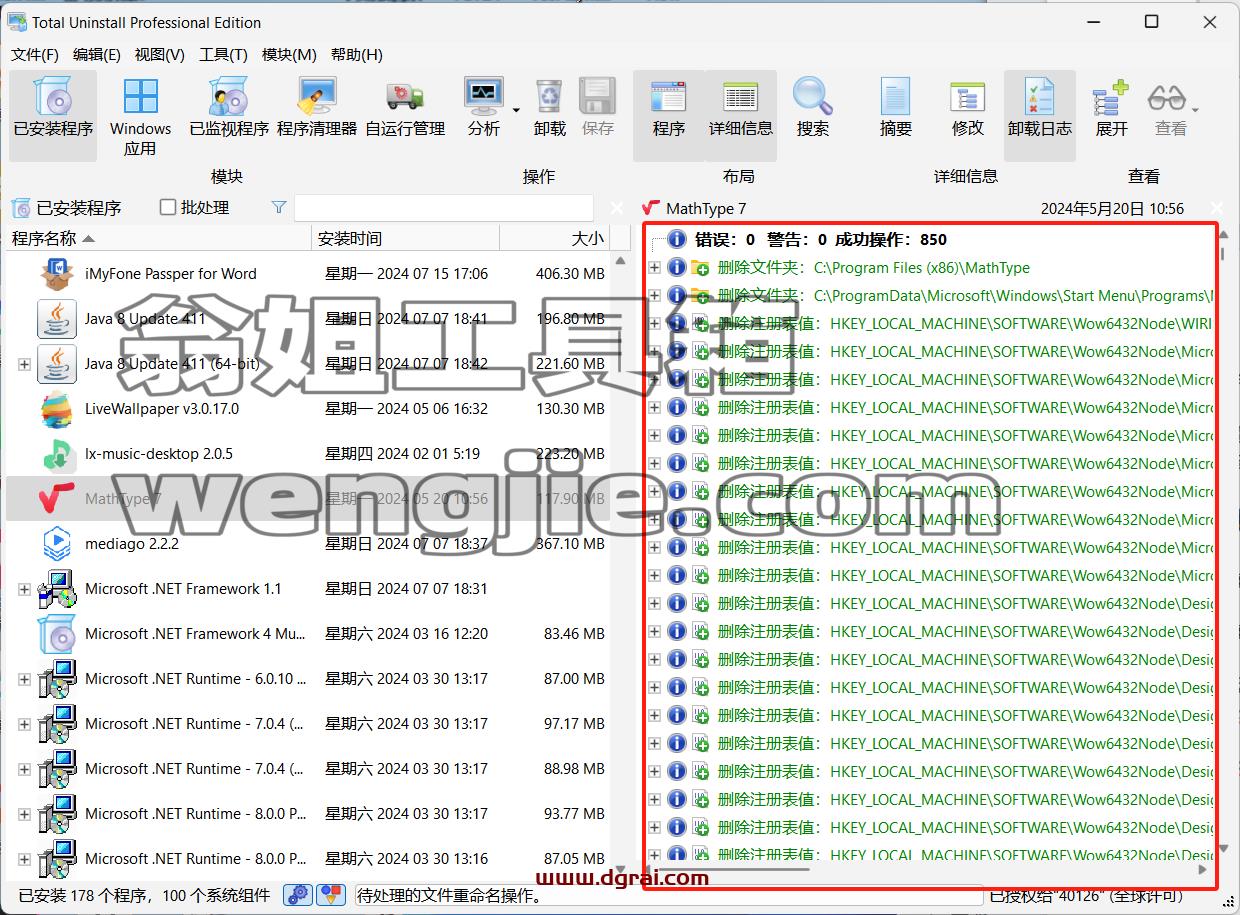The height and width of the screenshot is (915, 1240).
Task: Open the 视图(V) menu
Action: [159, 55]
